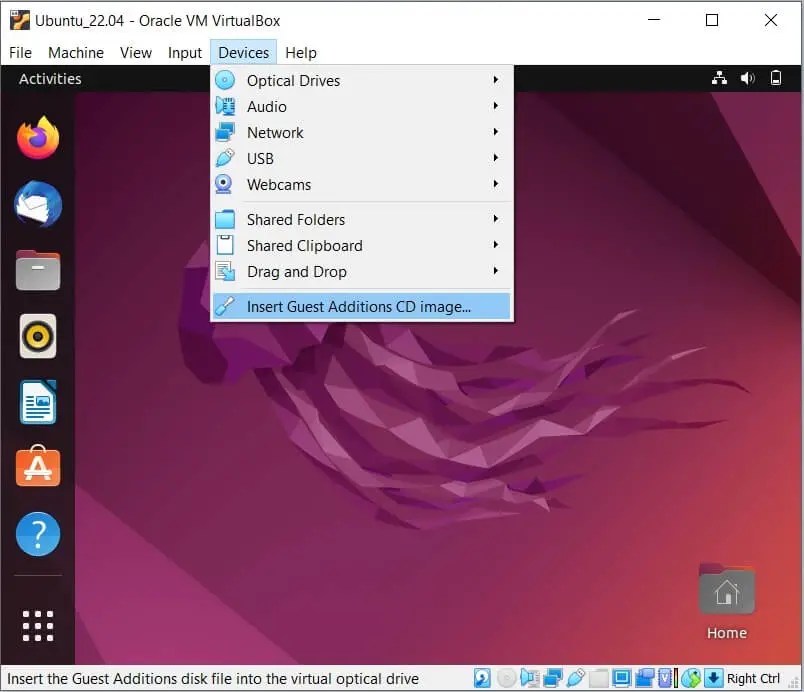Click the hard disk activity icon in status bar
Viewport: 804px width, 692px height.
point(480,678)
